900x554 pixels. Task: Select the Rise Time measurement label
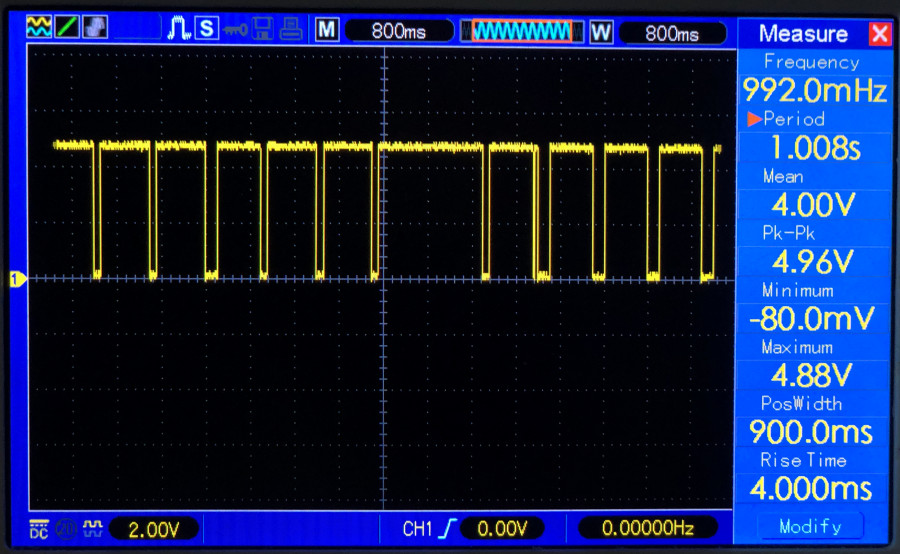[x=804, y=460]
